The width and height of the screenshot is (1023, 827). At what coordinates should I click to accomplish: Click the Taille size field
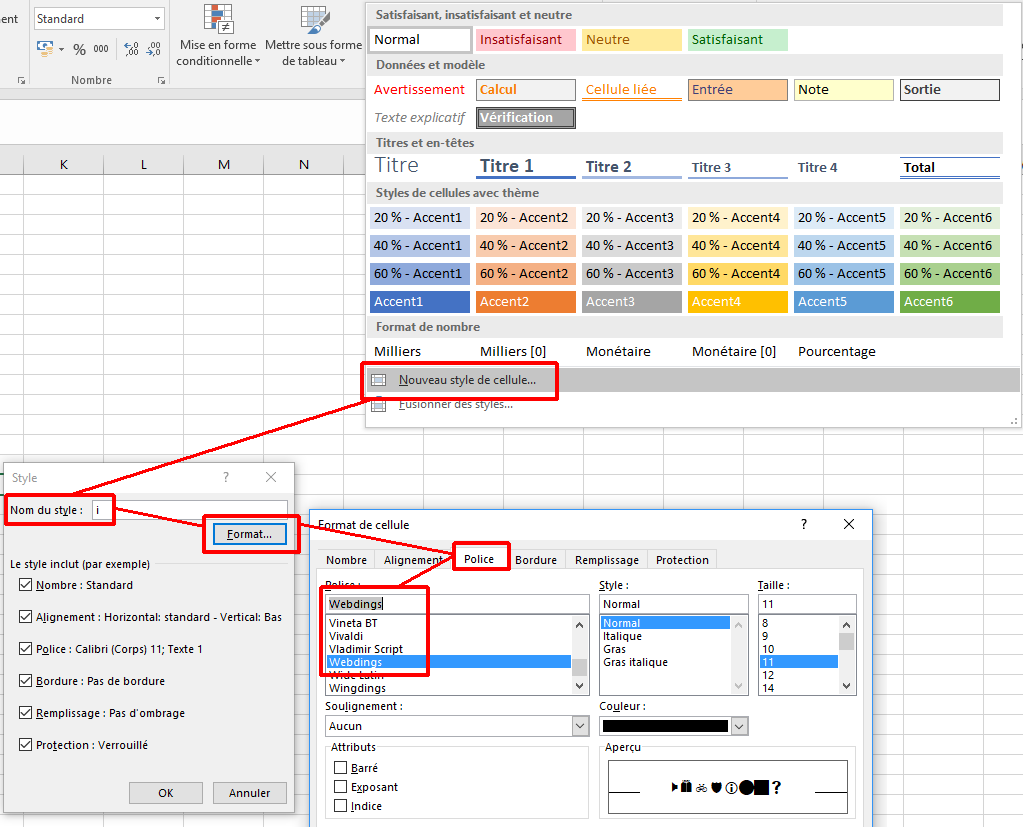(807, 604)
